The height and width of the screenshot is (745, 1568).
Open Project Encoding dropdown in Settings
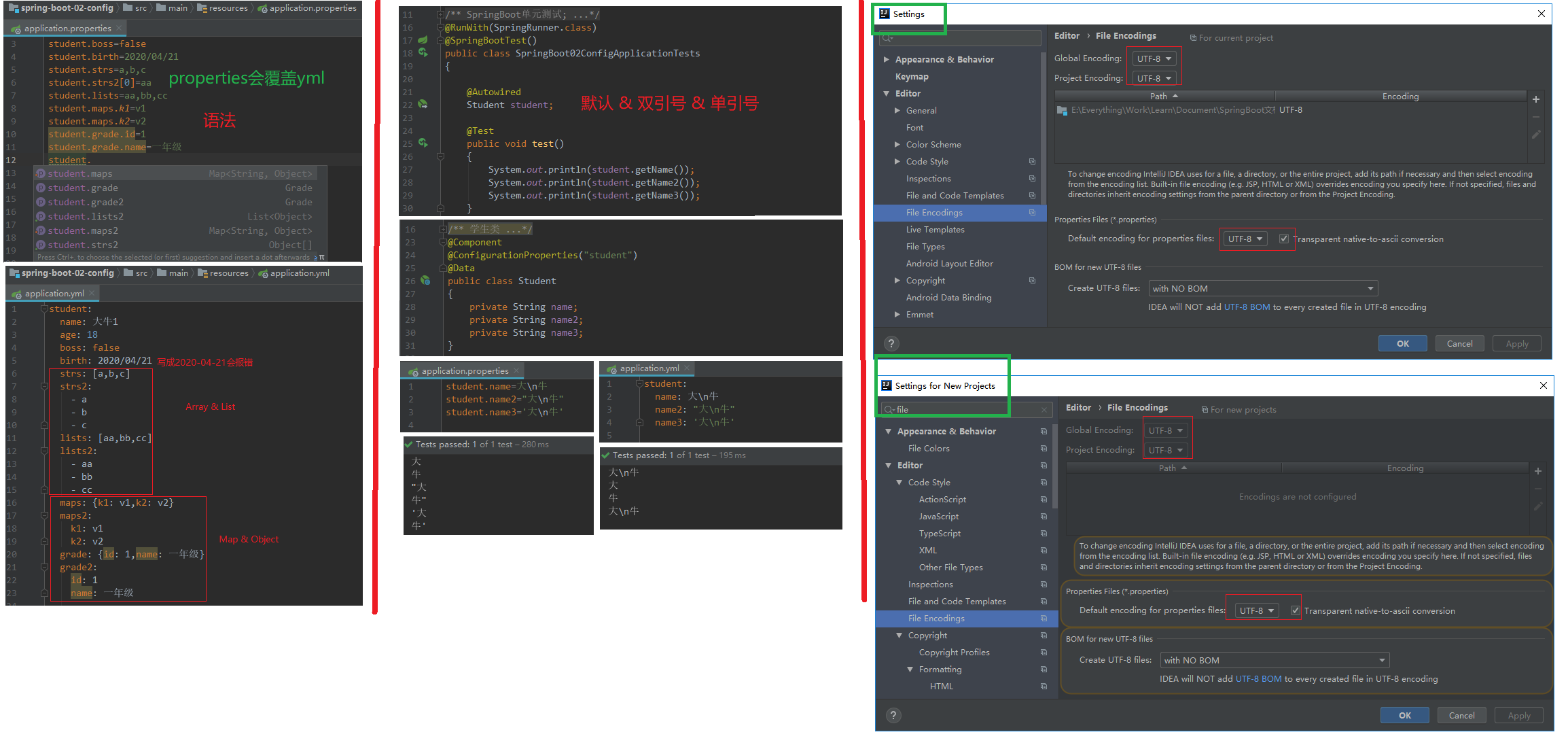click(1154, 78)
